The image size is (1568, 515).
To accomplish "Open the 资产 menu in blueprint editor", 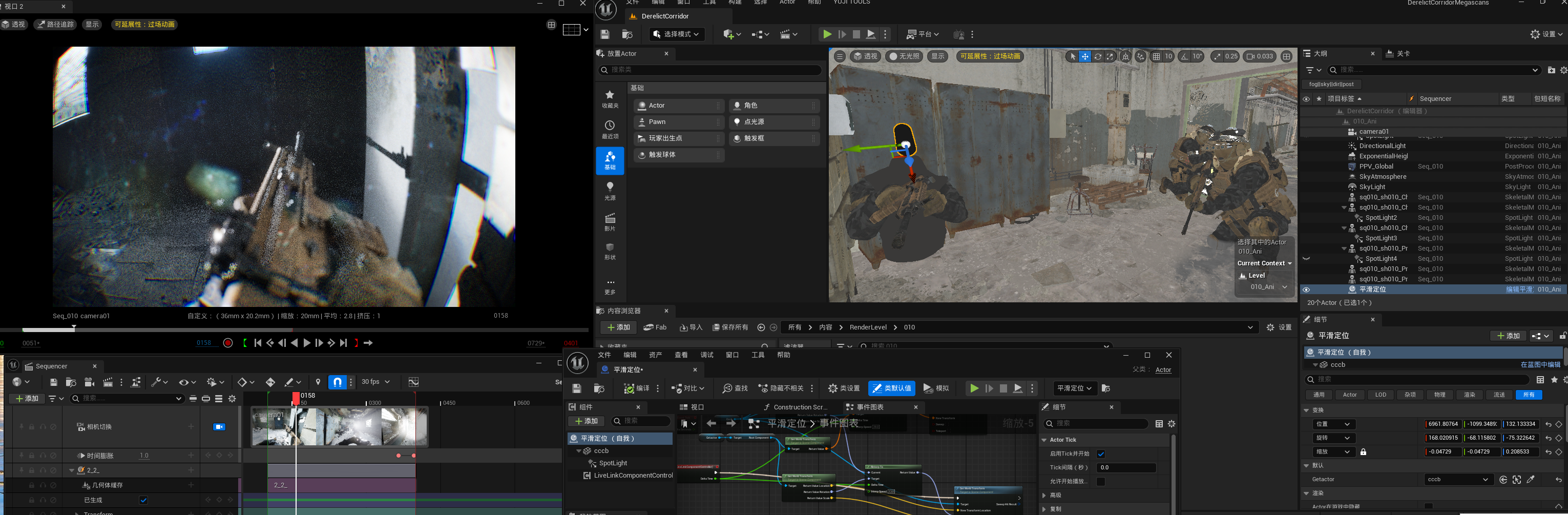I will 656,356.
